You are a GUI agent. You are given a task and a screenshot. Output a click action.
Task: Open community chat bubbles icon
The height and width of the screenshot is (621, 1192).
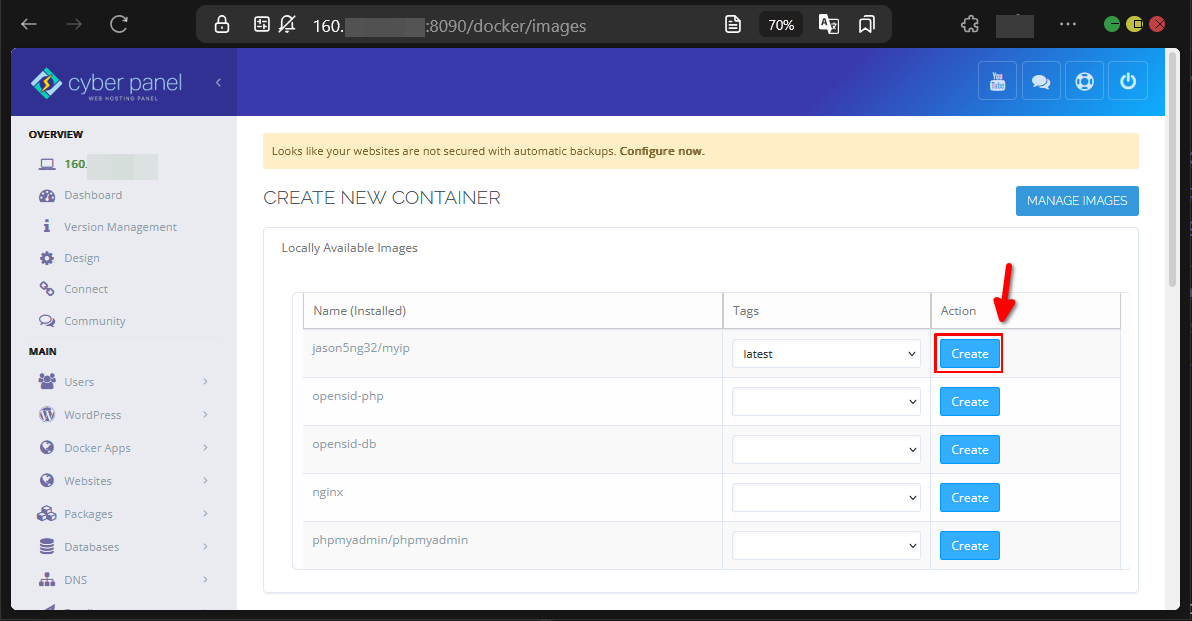tap(1041, 81)
